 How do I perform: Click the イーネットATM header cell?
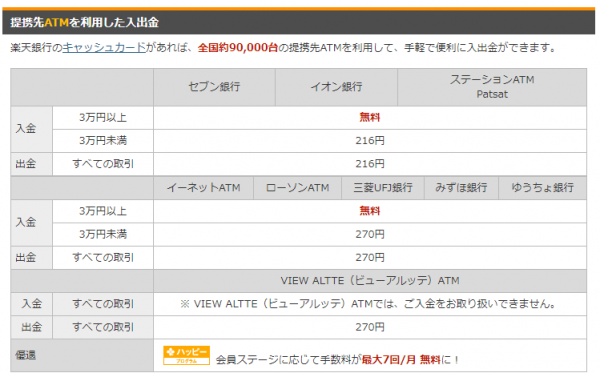(204, 188)
